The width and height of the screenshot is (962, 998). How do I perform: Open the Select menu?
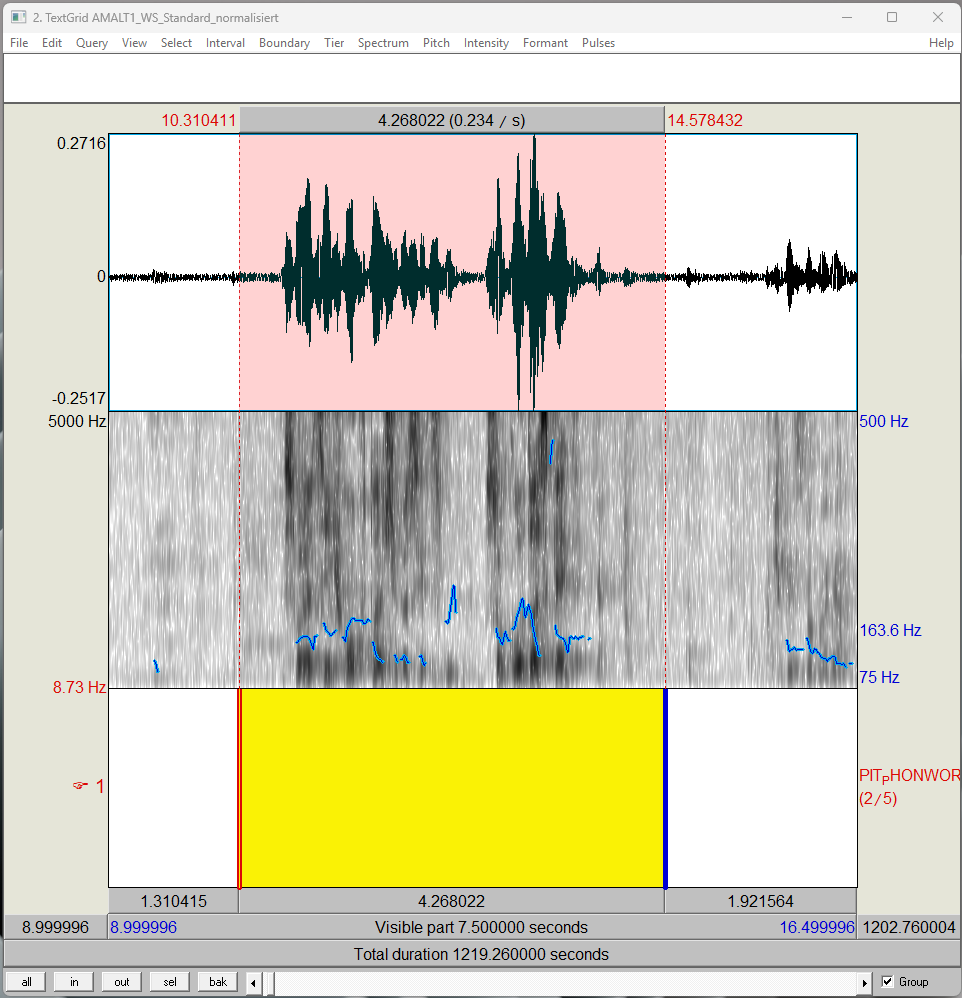coord(176,43)
